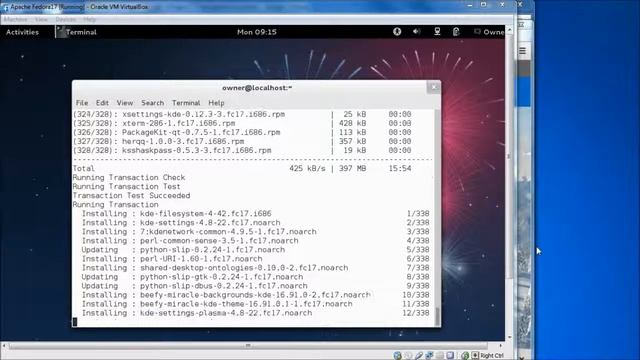
Task: Click the Running Transaction Check line
Action: point(129,177)
